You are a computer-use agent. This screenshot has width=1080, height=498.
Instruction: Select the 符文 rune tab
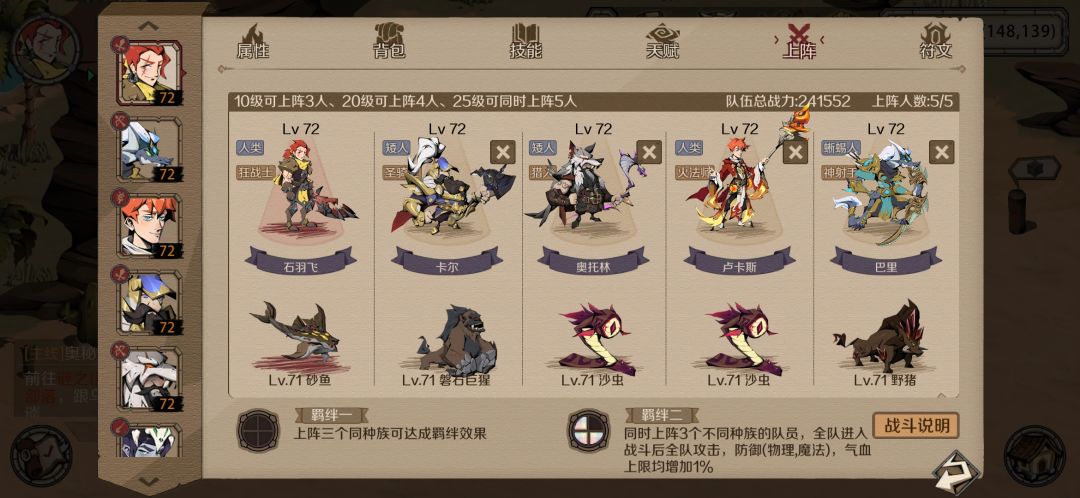tap(935, 41)
